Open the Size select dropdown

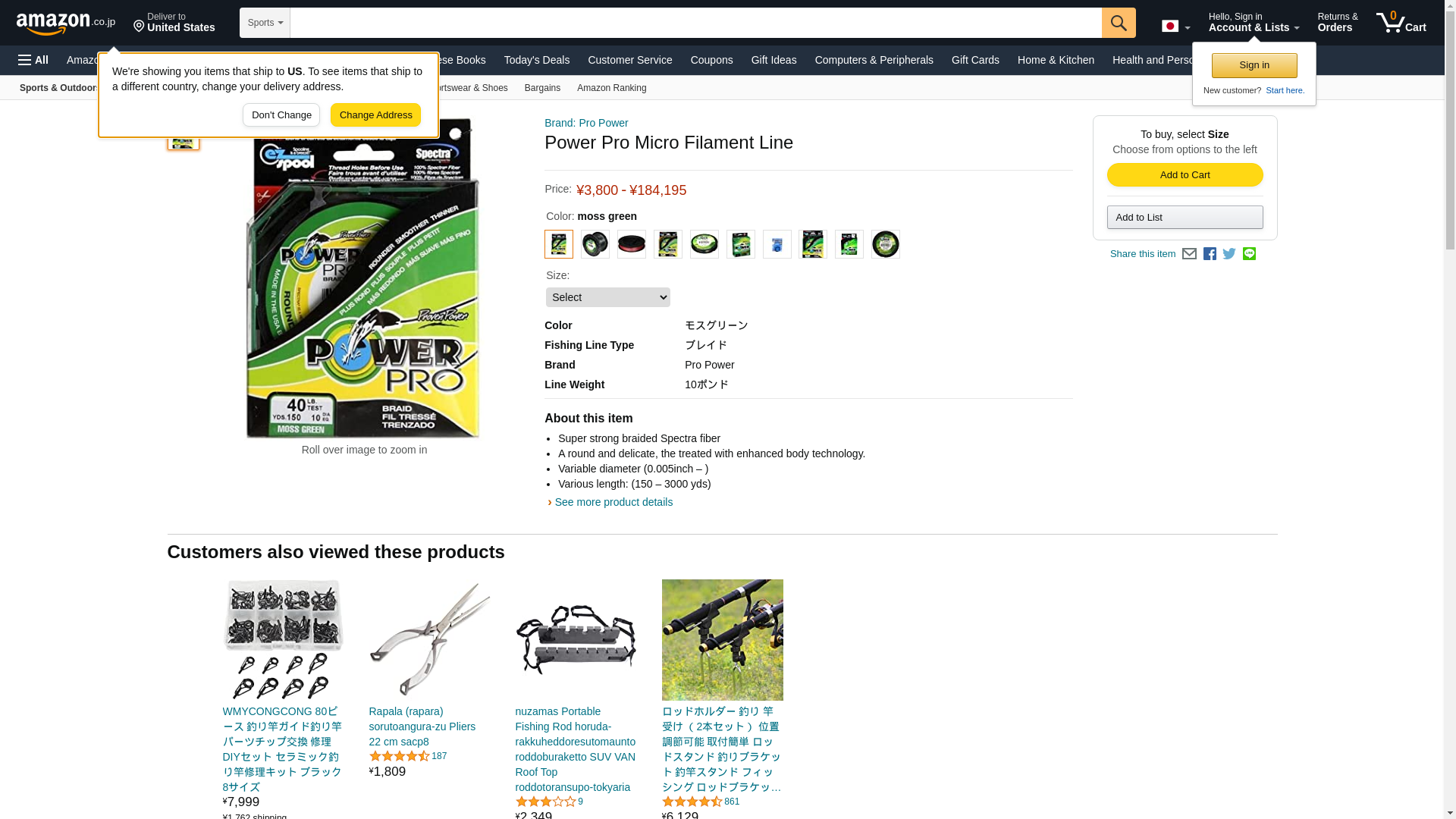608,297
